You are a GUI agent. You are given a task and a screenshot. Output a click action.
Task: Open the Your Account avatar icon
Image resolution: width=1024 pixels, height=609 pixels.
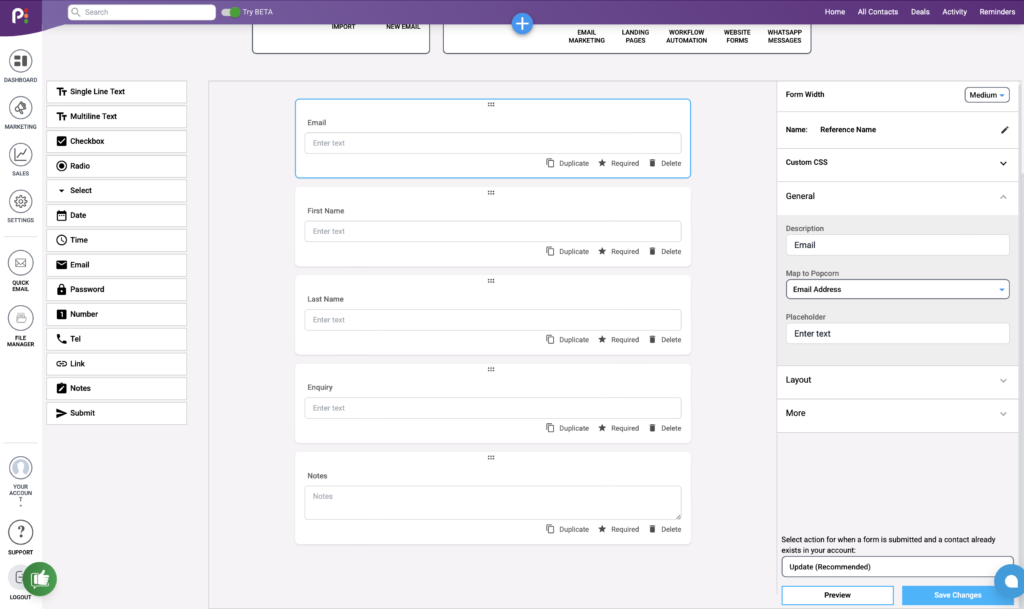[20, 468]
